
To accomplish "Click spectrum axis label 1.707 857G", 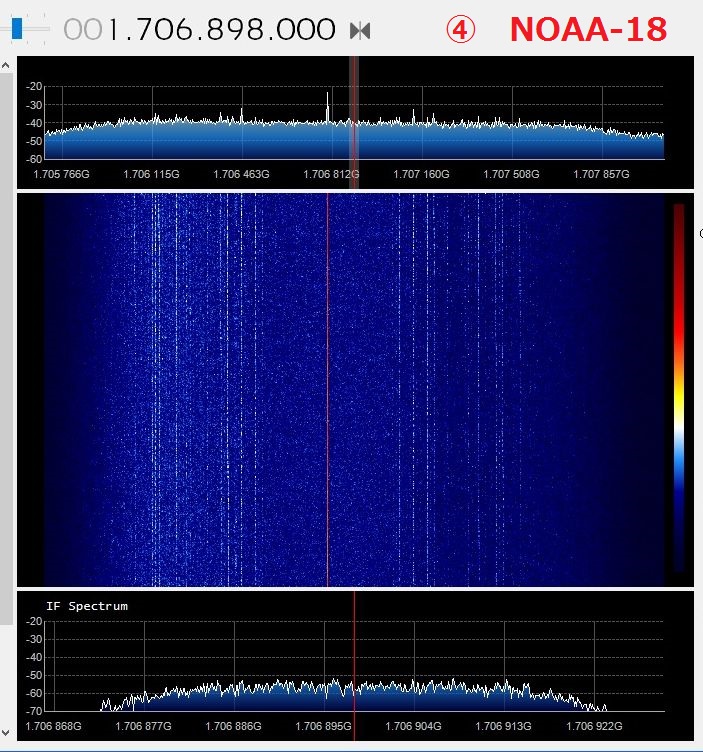I will tap(601, 175).
